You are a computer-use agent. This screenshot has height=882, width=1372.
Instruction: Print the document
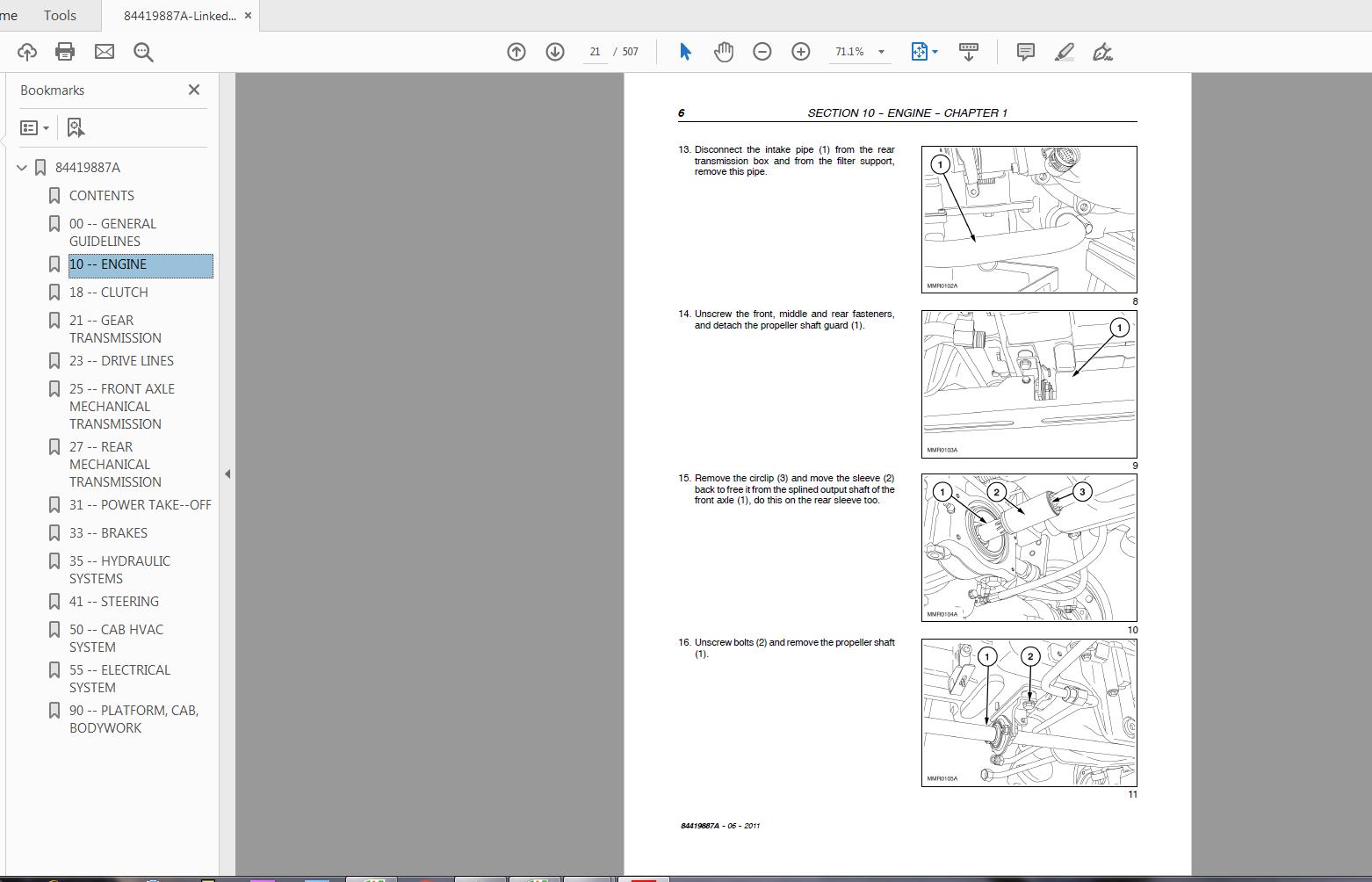(64, 51)
